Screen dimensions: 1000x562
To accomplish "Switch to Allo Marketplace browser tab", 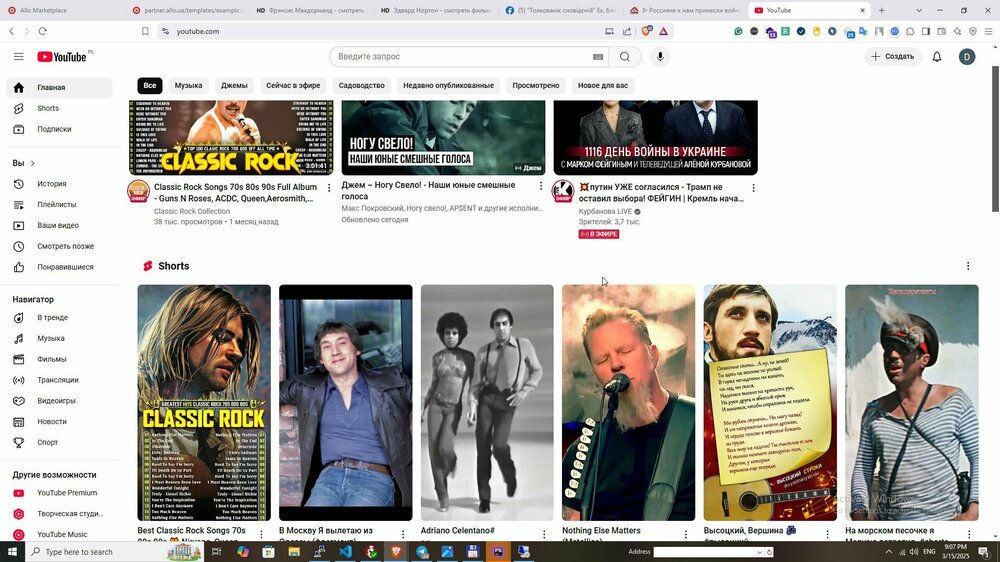I will point(61,10).
